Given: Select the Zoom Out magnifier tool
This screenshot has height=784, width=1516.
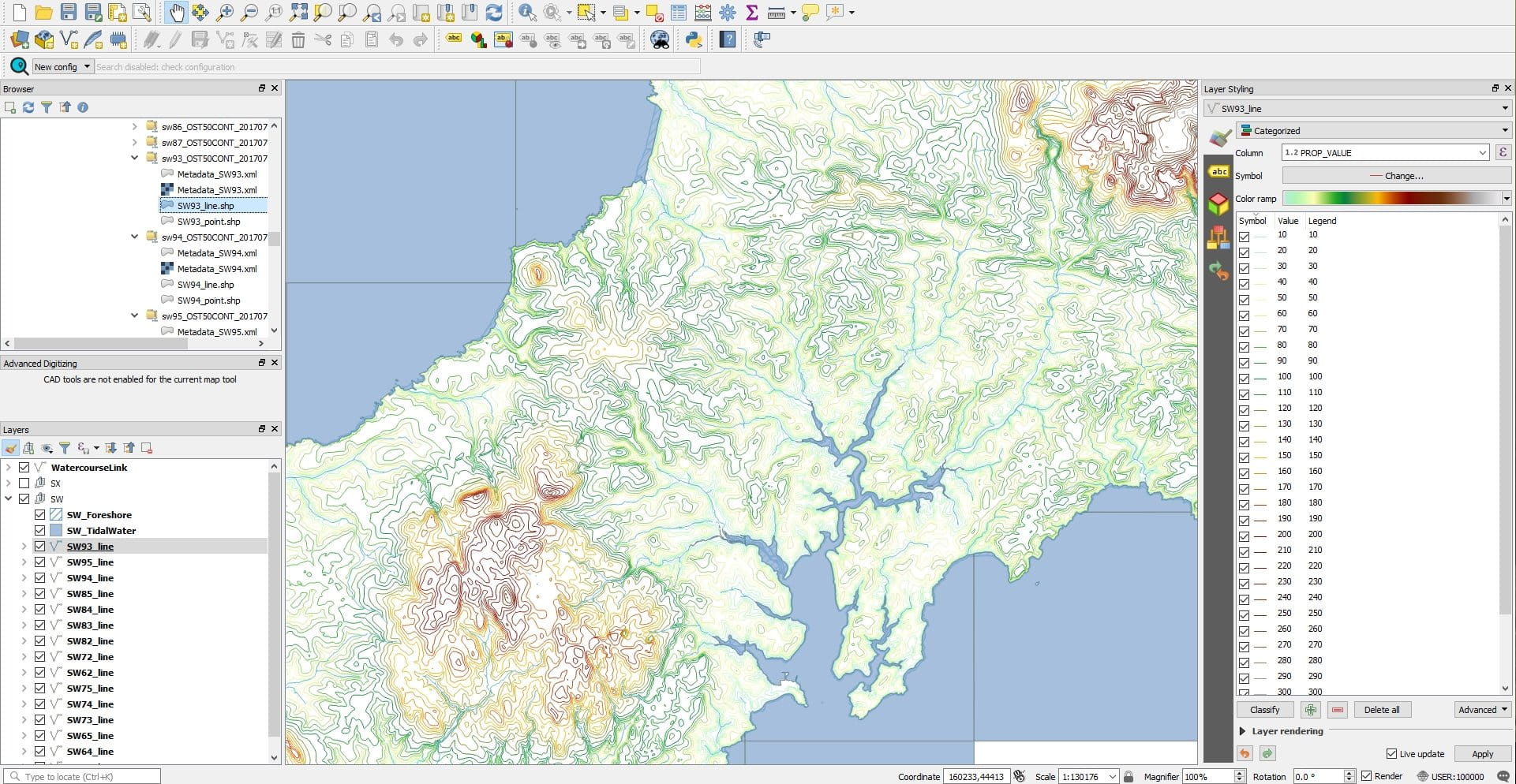Looking at the screenshot, I should click(x=249, y=13).
